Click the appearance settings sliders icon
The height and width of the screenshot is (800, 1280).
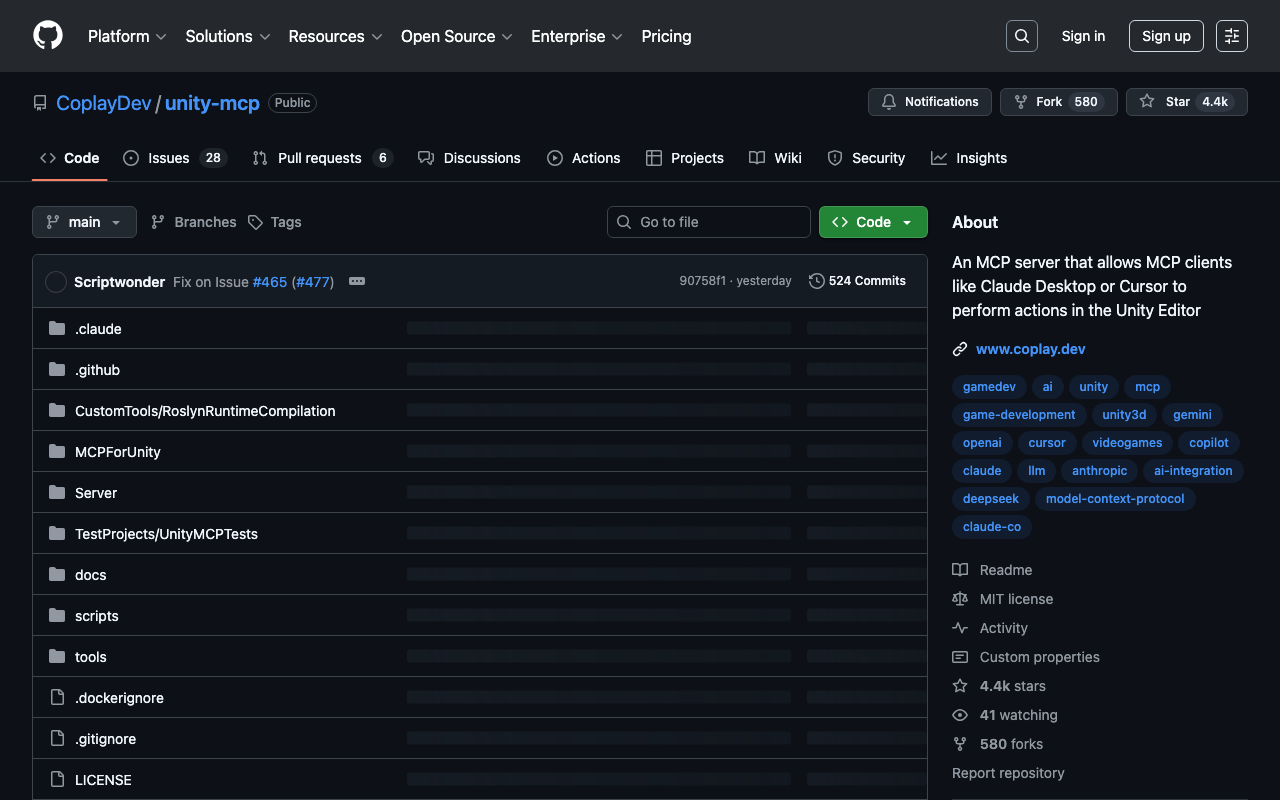click(x=1232, y=36)
